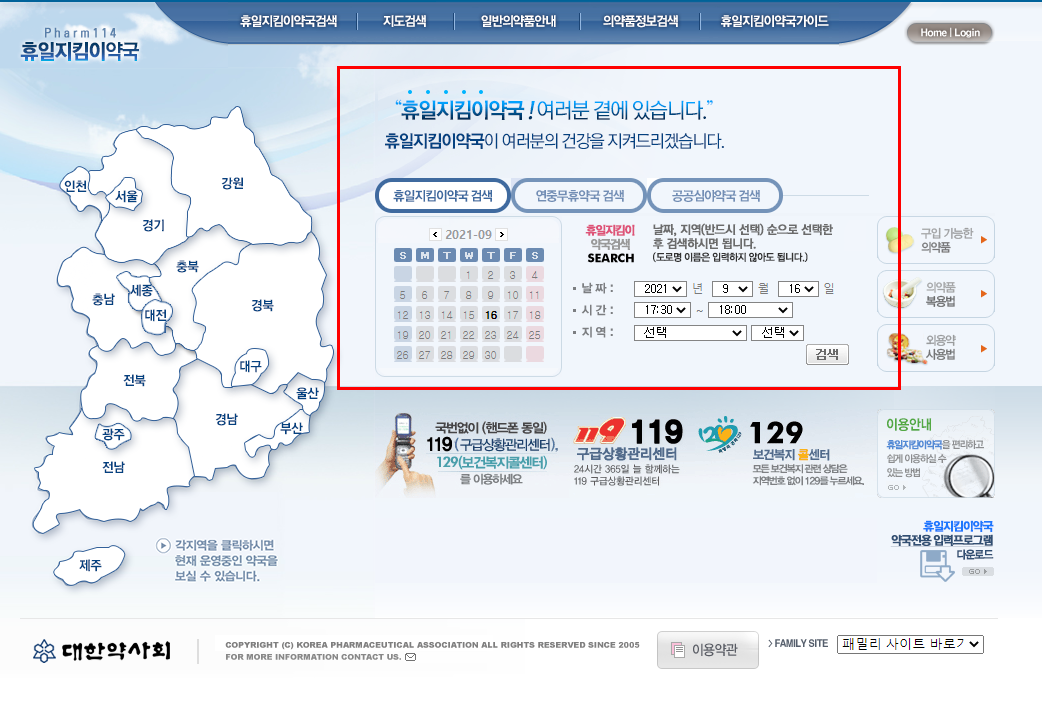The width and height of the screenshot is (1042, 710).
Task: Click the GO button under download program
Action: pos(978,572)
